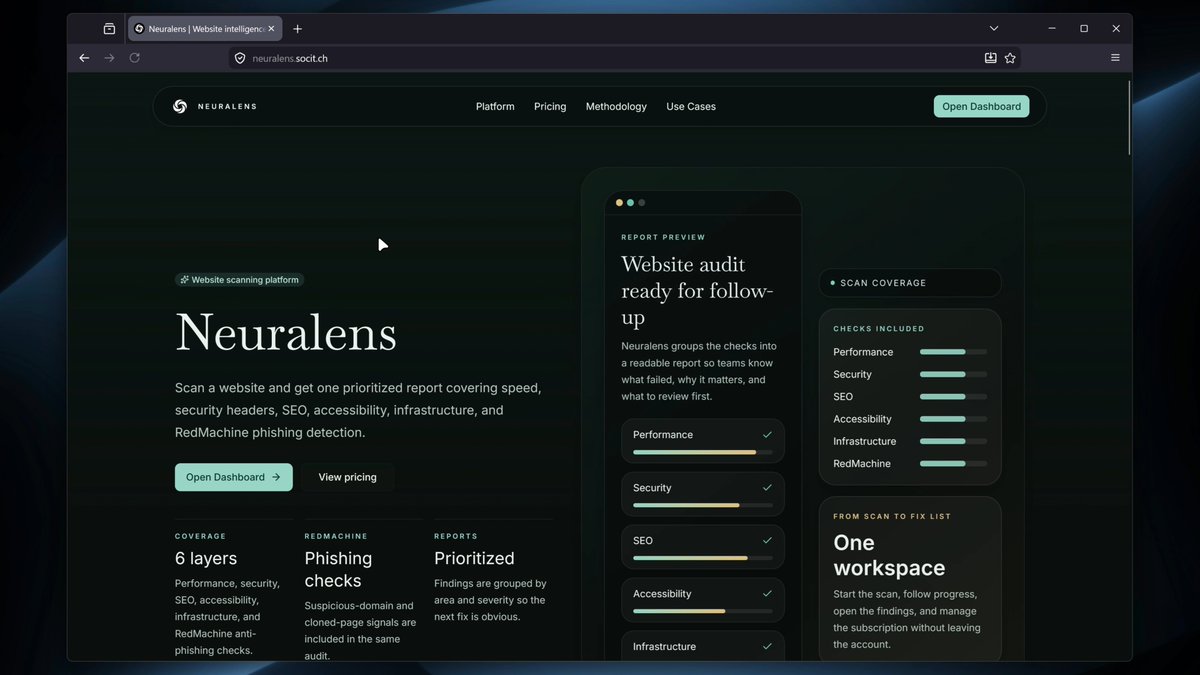Screen dimensions: 1200x675
Task: Click the Neuralens tab title
Action: tap(206, 29)
